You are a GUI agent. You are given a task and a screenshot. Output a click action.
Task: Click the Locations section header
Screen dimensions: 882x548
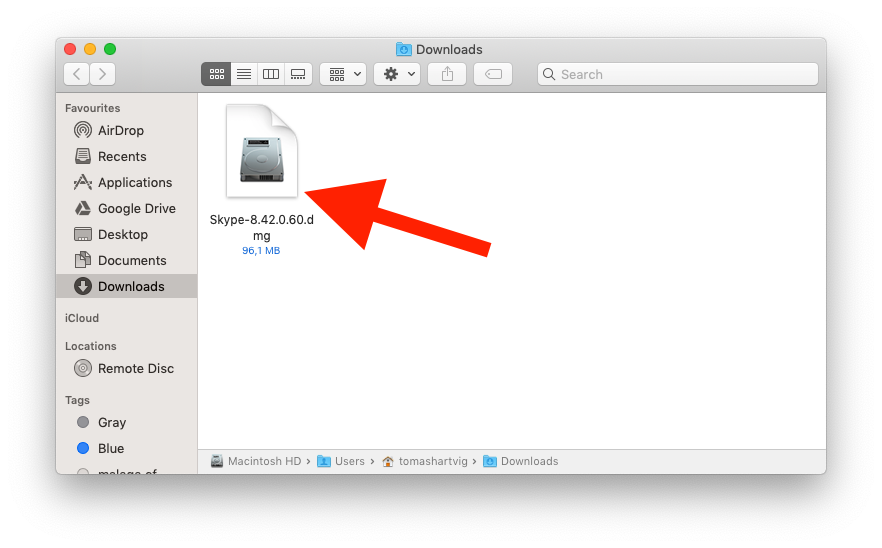(x=91, y=346)
